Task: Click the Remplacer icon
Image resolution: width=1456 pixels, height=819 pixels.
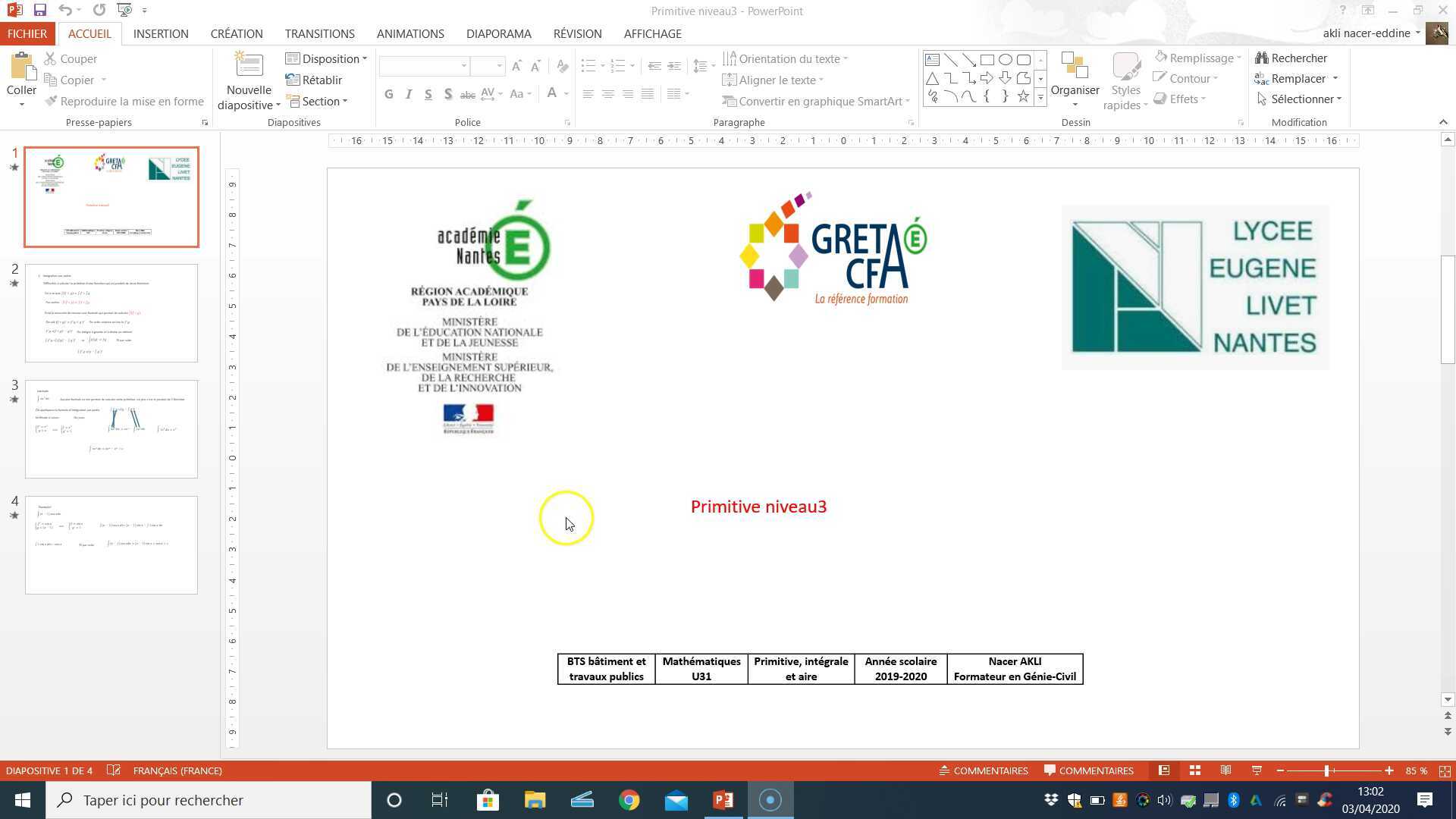Action: (1261, 78)
